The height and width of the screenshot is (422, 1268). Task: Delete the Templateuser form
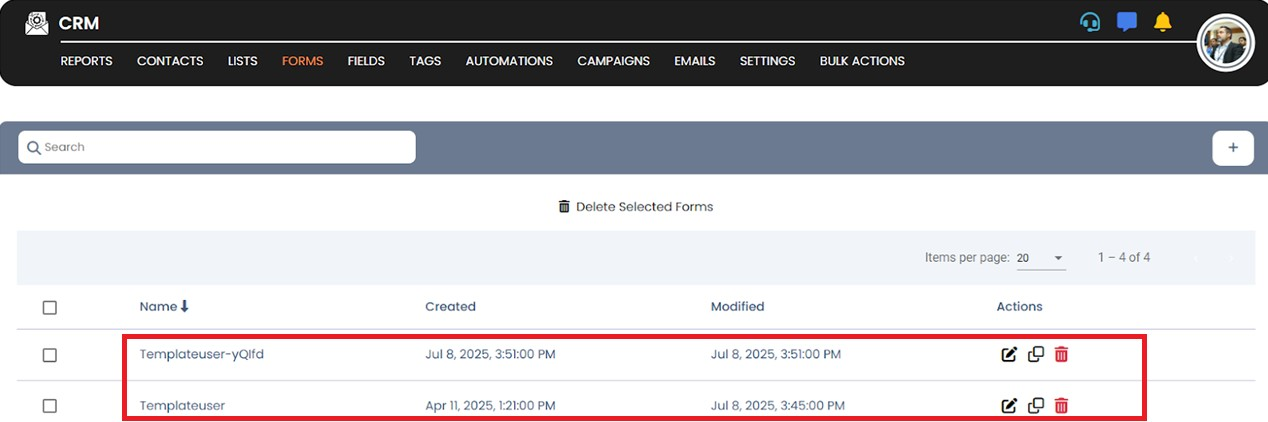(x=1061, y=405)
